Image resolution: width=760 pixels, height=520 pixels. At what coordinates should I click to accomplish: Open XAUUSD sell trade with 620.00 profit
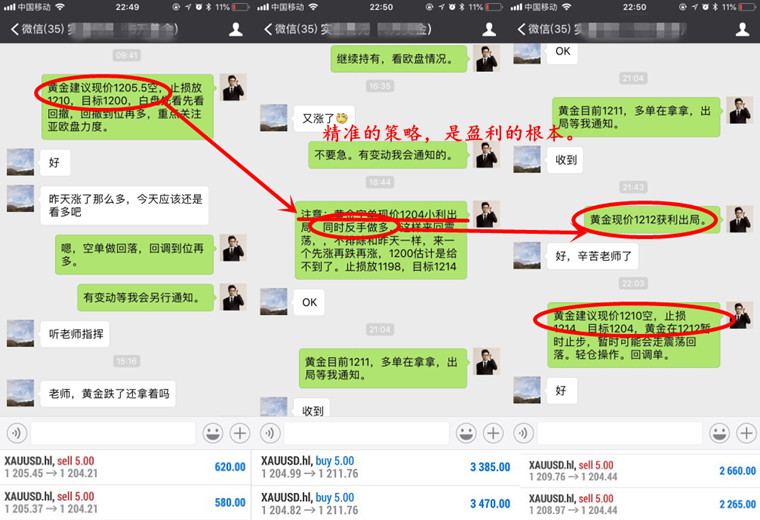coord(126,467)
